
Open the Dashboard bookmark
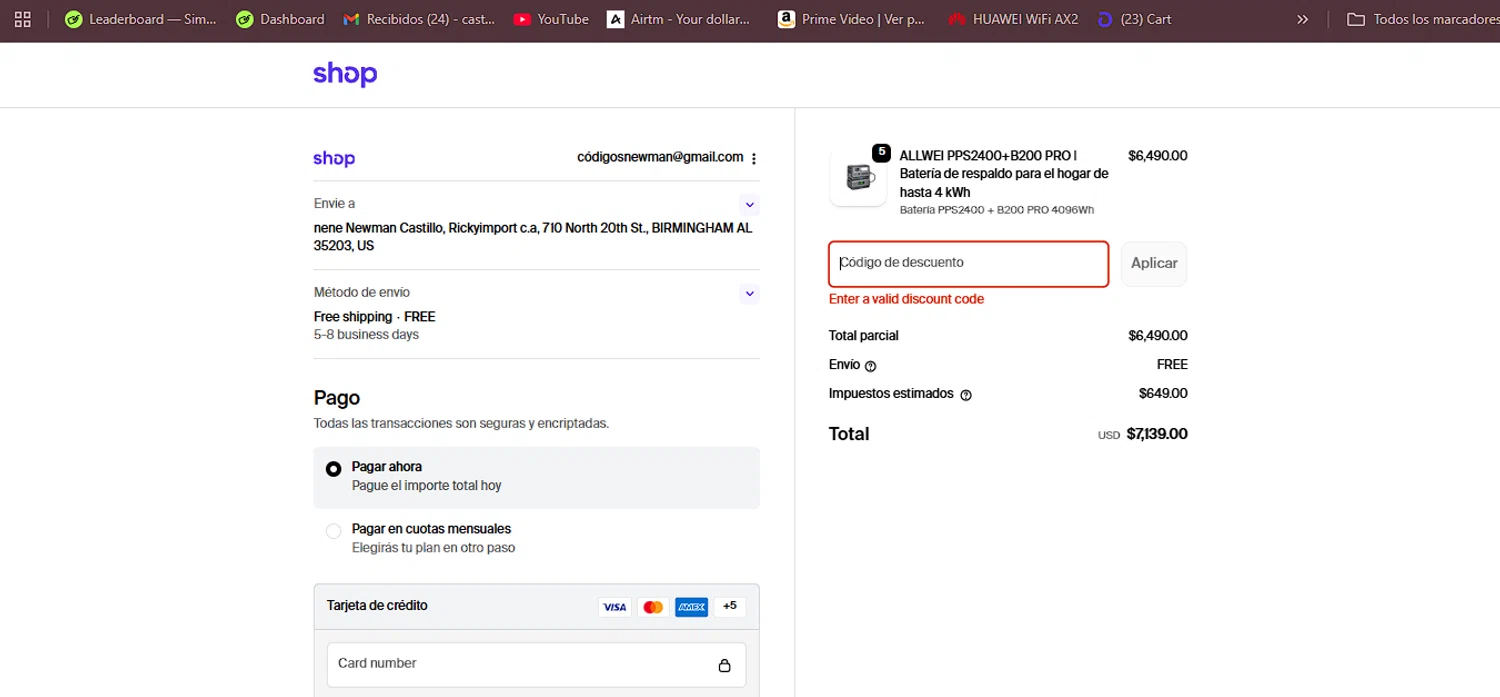281,19
